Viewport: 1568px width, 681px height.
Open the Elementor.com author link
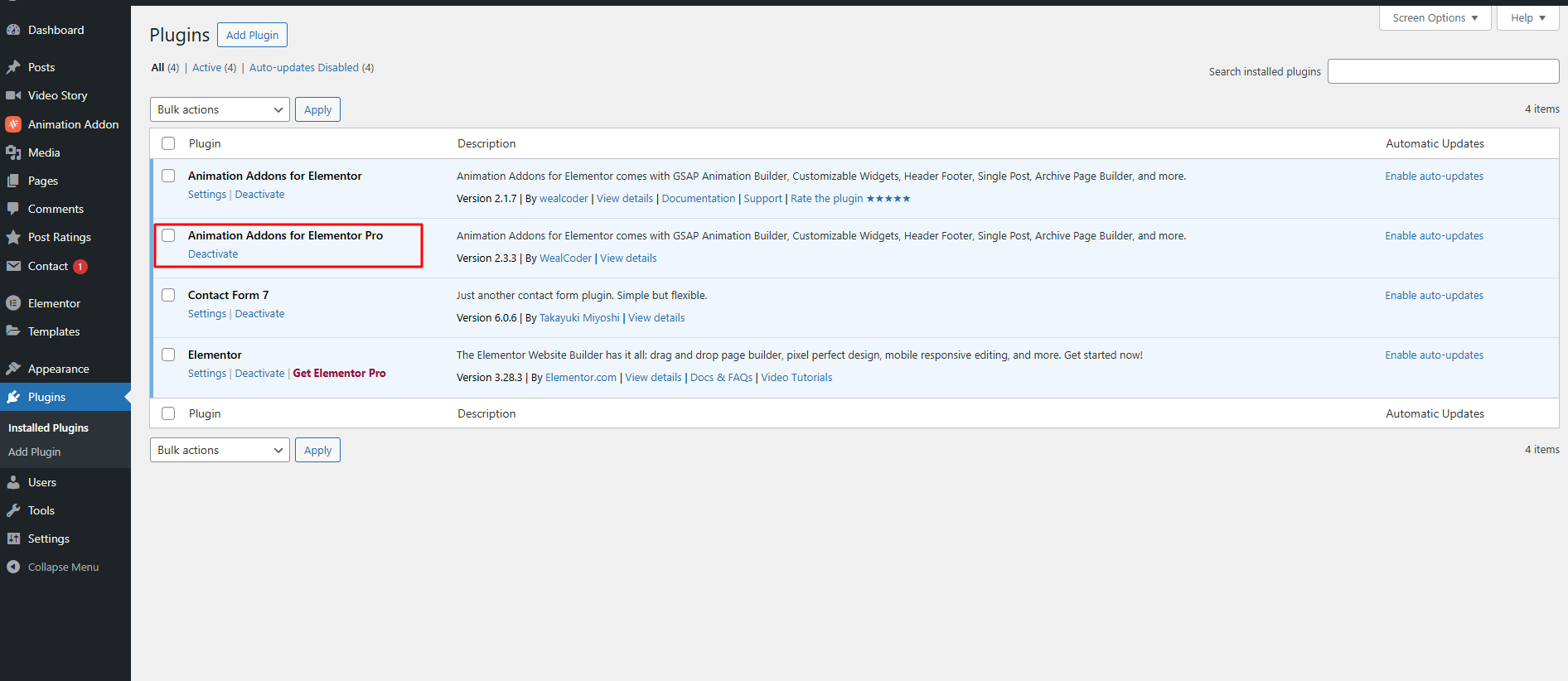point(581,378)
